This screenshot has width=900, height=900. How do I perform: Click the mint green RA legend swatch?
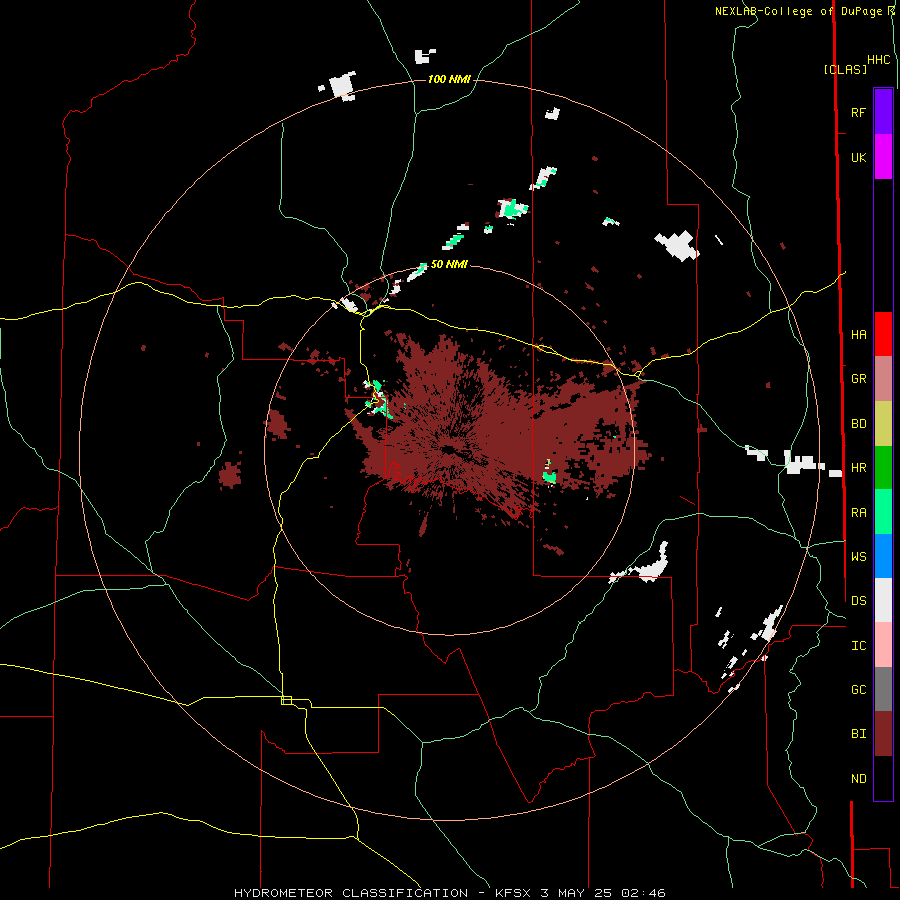[x=883, y=512]
